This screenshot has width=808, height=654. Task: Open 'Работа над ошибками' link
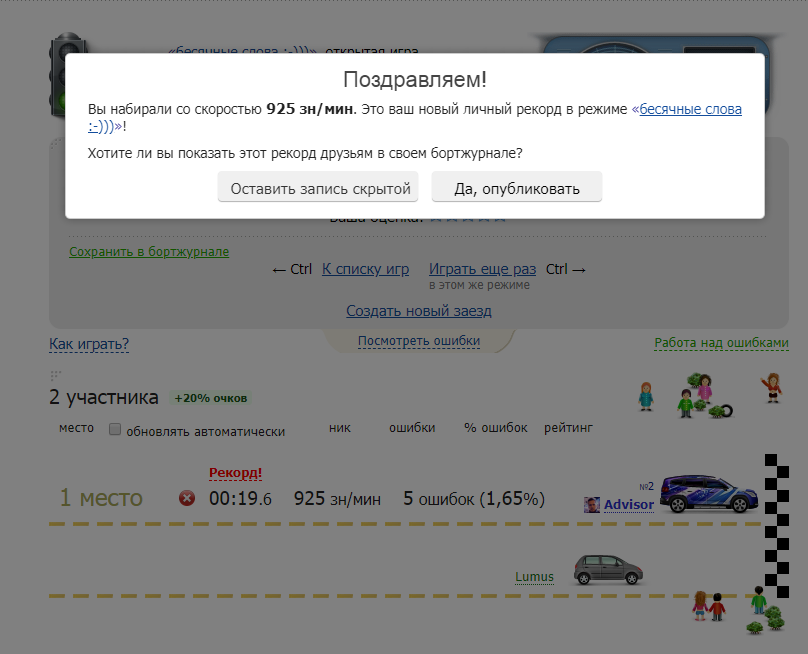point(721,343)
